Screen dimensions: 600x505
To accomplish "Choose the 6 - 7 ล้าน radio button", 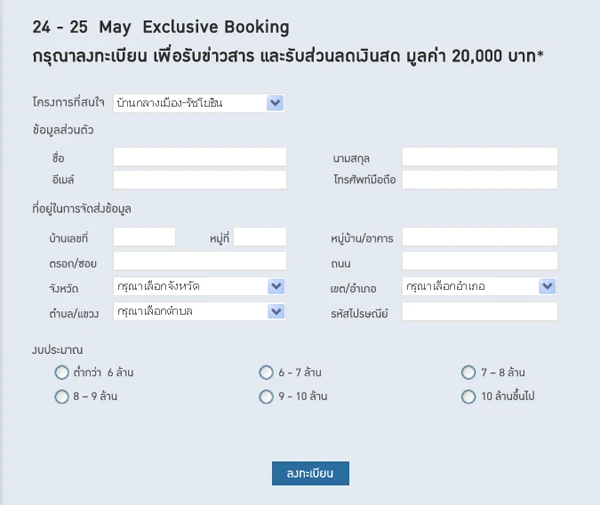I will tap(266, 372).
